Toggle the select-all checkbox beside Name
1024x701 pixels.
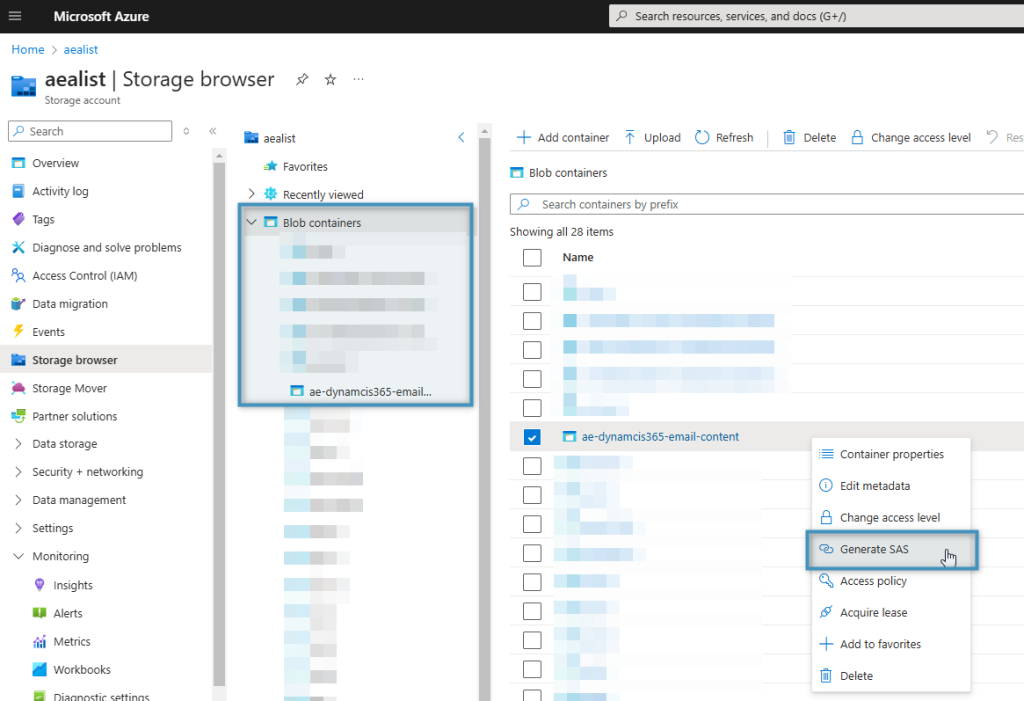pos(532,257)
